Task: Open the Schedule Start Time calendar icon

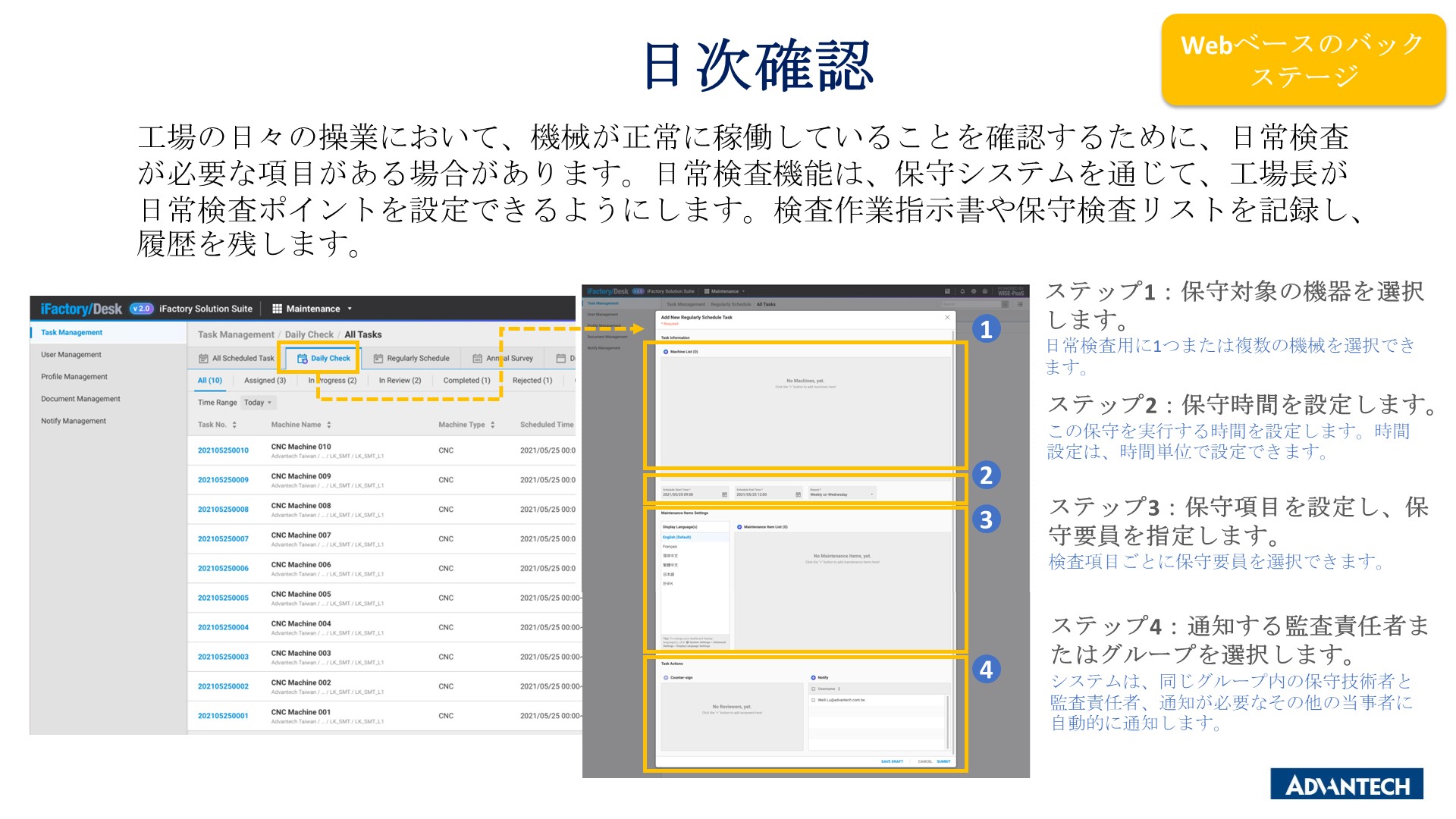Action: tap(724, 494)
